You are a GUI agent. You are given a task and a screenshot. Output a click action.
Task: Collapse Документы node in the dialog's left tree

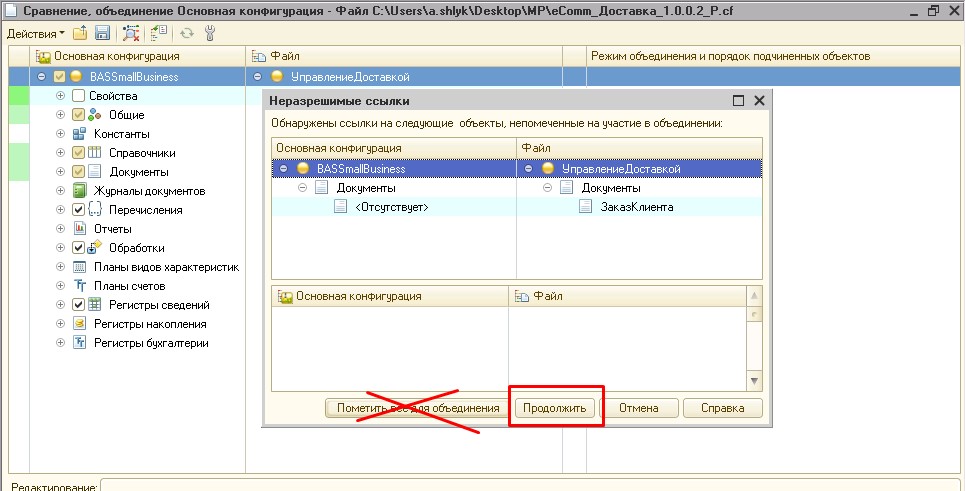303,188
